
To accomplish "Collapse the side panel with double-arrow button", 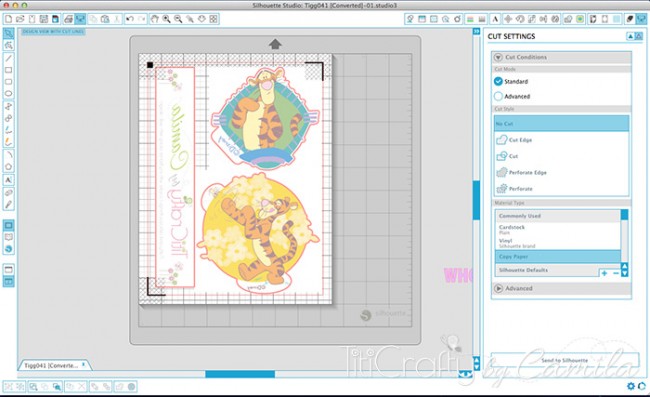I will pyautogui.click(x=476, y=31).
